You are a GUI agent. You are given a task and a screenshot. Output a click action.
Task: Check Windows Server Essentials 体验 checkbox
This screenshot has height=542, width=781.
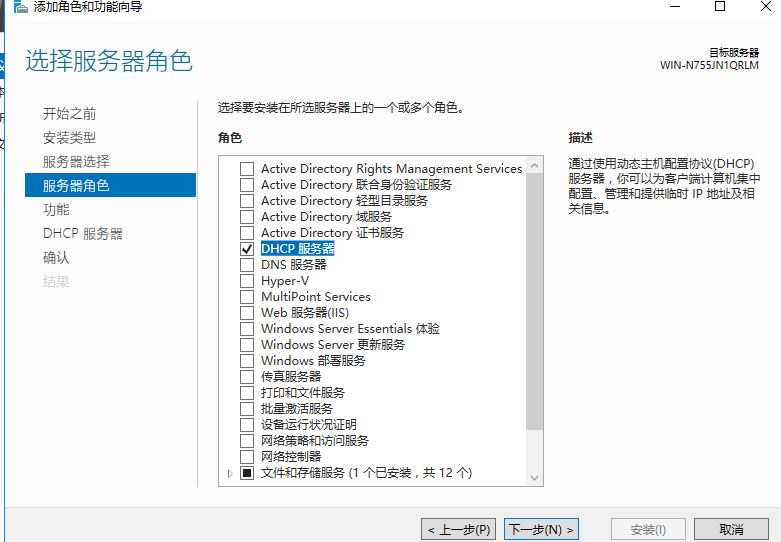point(247,329)
